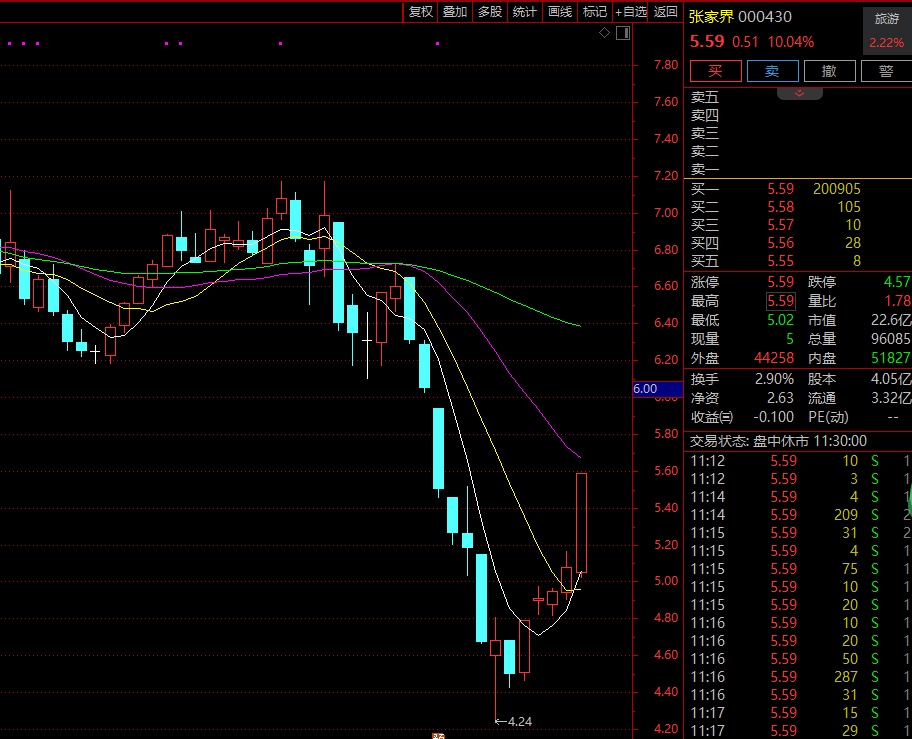The height and width of the screenshot is (739, 912).
Task: Expand the order book with red chevron
Action: click(799, 93)
